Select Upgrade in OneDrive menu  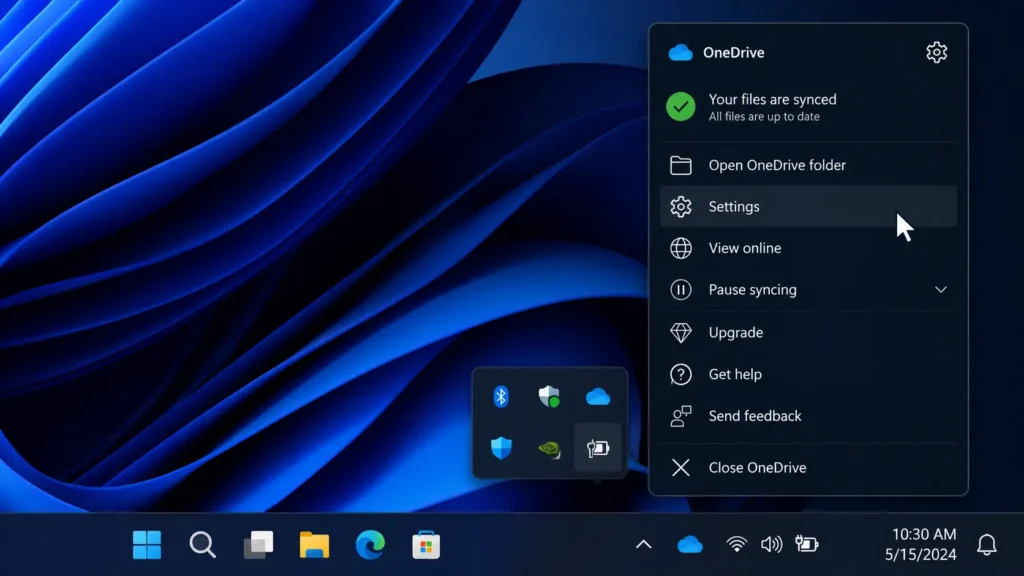pyautogui.click(x=808, y=332)
